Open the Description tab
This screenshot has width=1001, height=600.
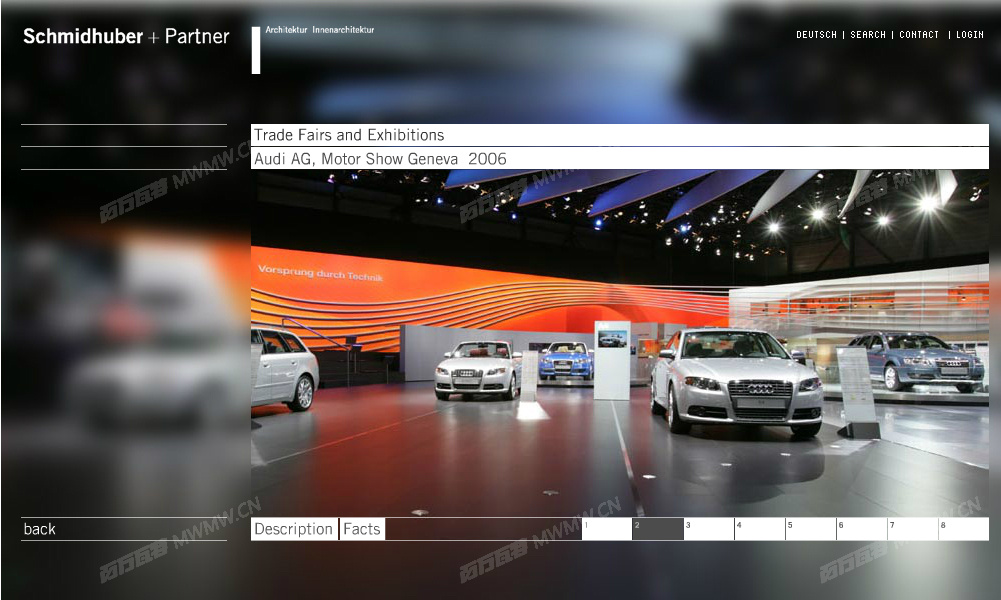(294, 529)
